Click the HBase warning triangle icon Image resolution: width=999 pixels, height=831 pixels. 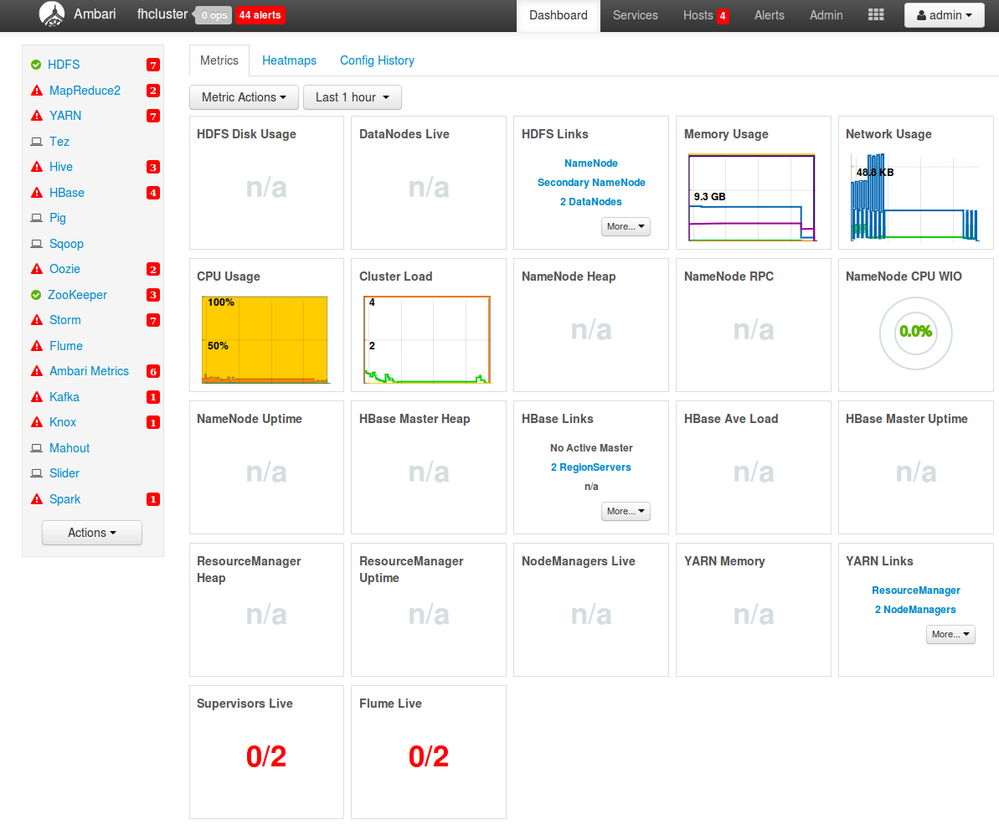[37, 192]
